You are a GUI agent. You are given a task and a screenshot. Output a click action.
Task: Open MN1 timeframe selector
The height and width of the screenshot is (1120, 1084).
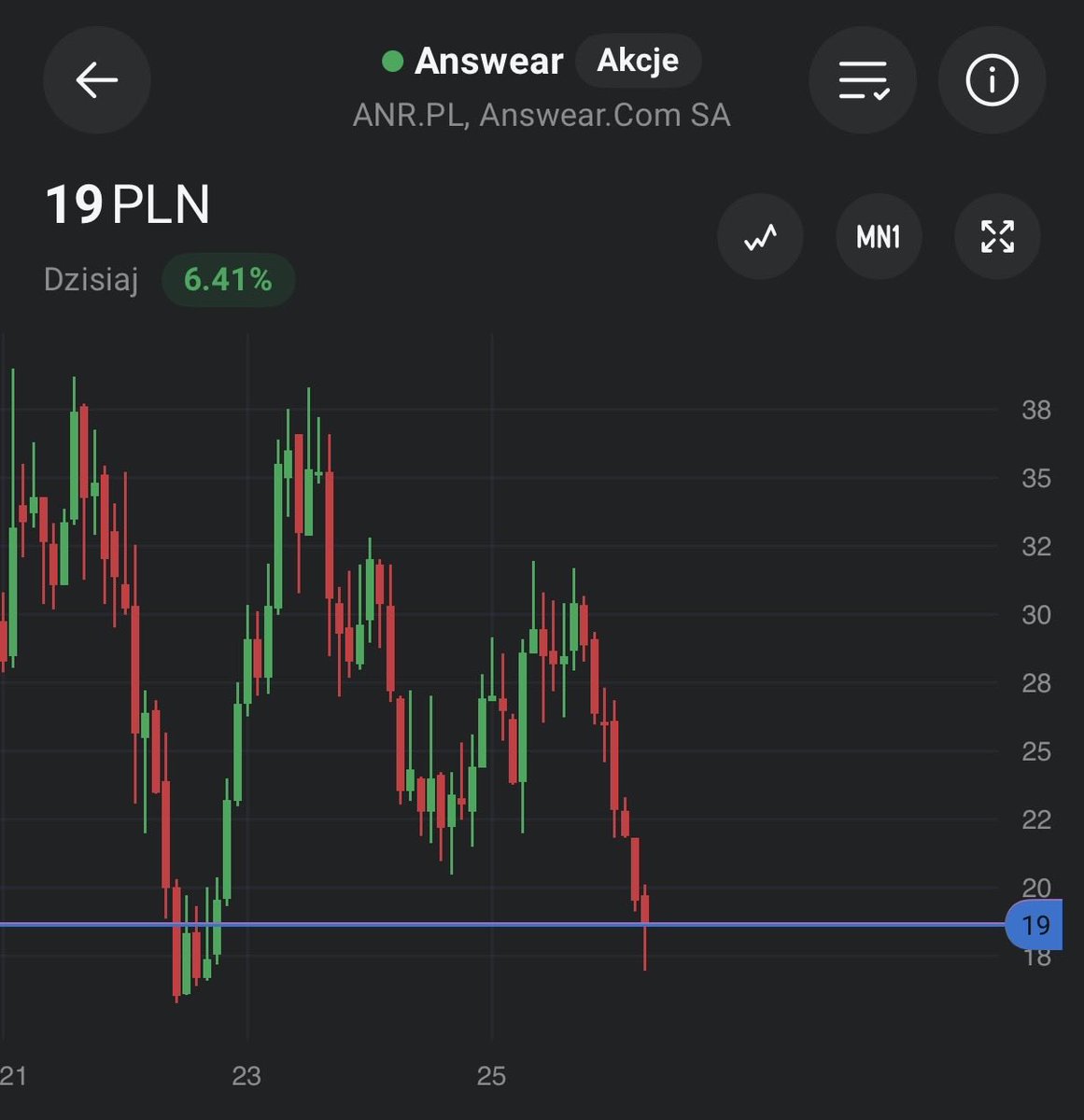coord(879,237)
